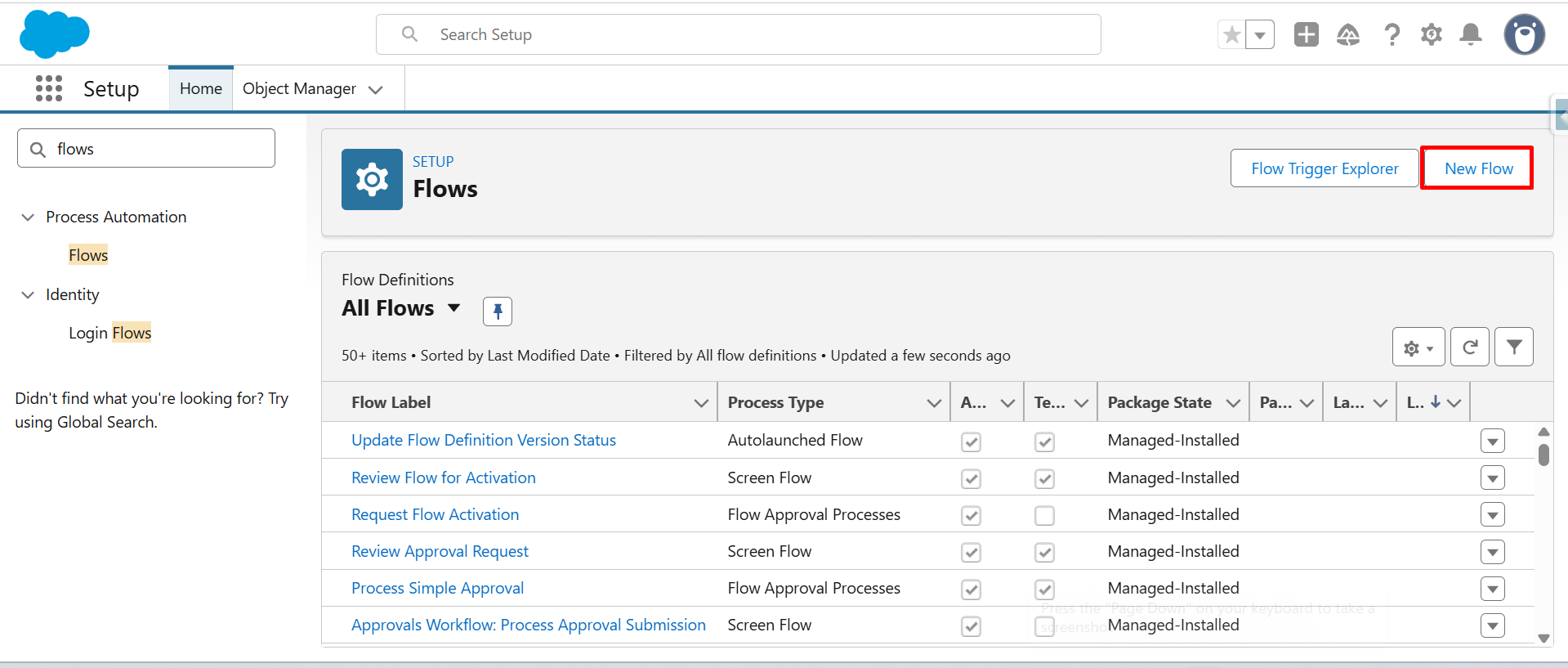Image resolution: width=1568 pixels, height=668 pixels.
Task: Select Login Flows in the setup tree
Action: pyautogui.click(x=110, y=333)
